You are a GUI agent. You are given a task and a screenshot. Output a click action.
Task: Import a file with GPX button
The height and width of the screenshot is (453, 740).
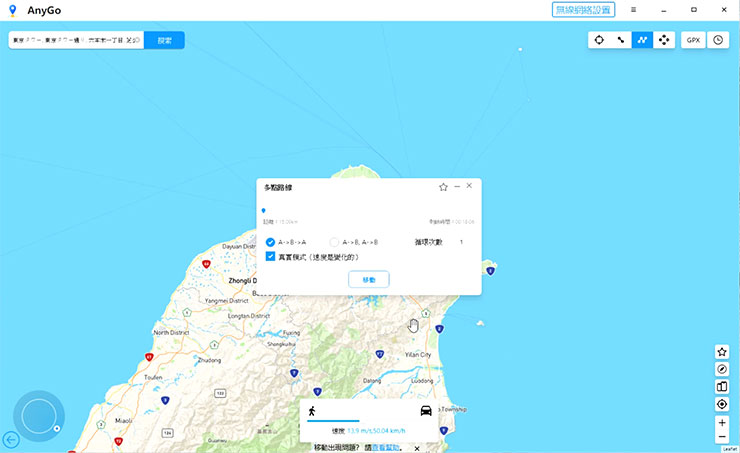pos(693,41)
